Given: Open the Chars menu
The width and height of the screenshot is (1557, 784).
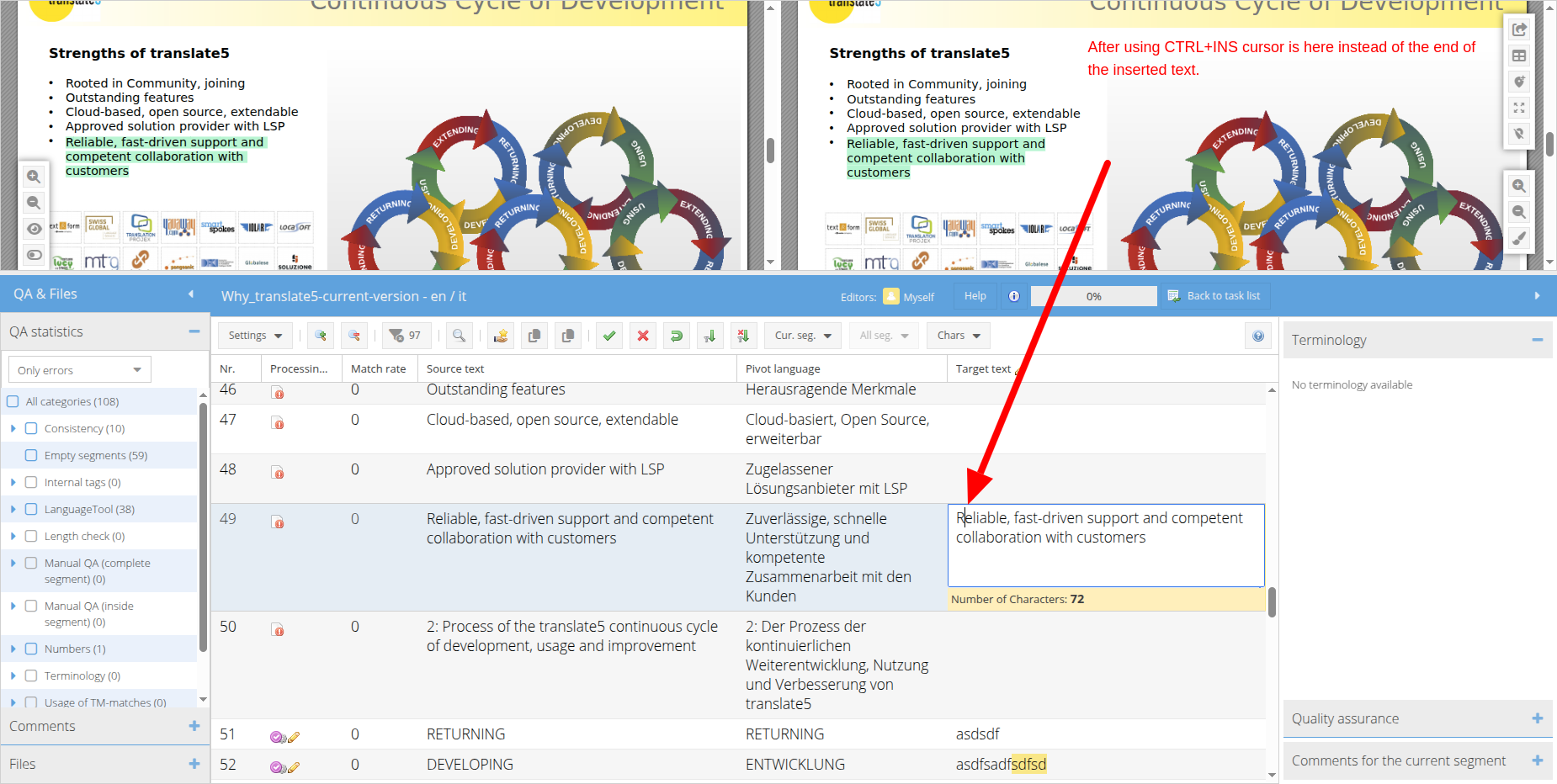Looking at the screenshot, I should 959,336.
